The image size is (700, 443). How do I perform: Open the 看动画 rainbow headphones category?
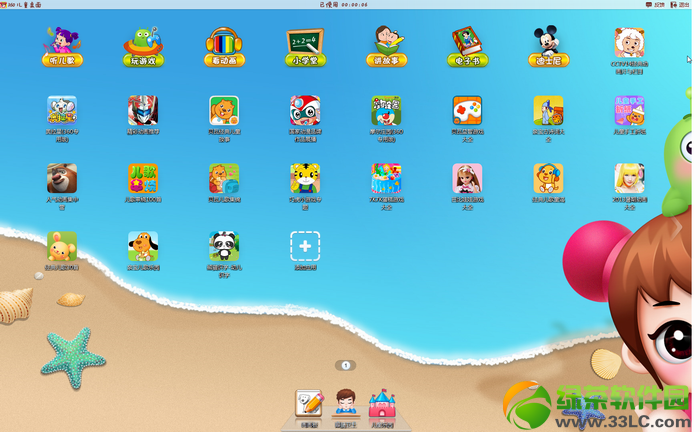[x=224, y=47]
